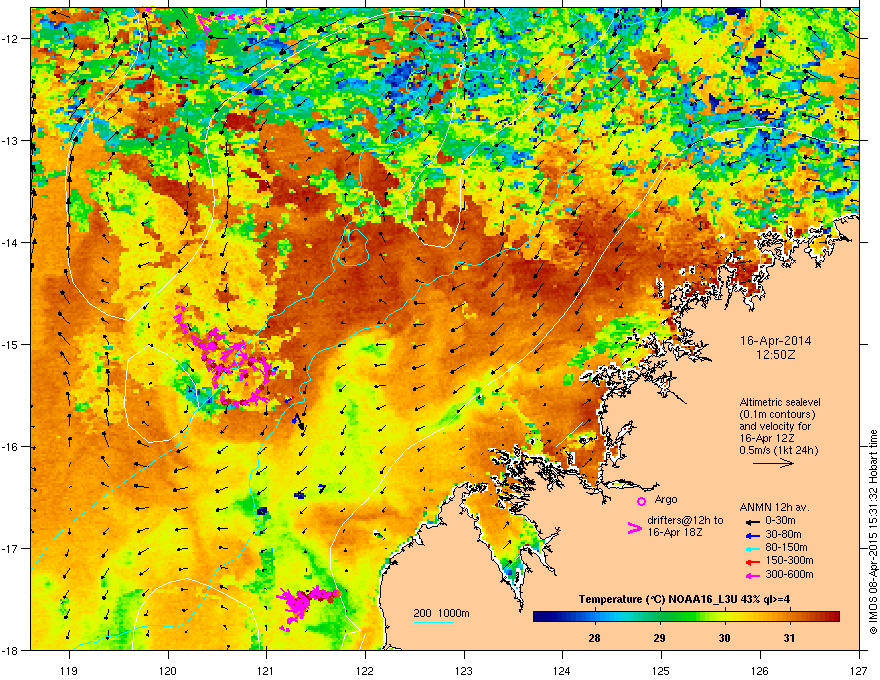This screenshot has height=680, width=880.
Task: Click the cyan 200/1000m depth contour legend line
Action: 434,623
